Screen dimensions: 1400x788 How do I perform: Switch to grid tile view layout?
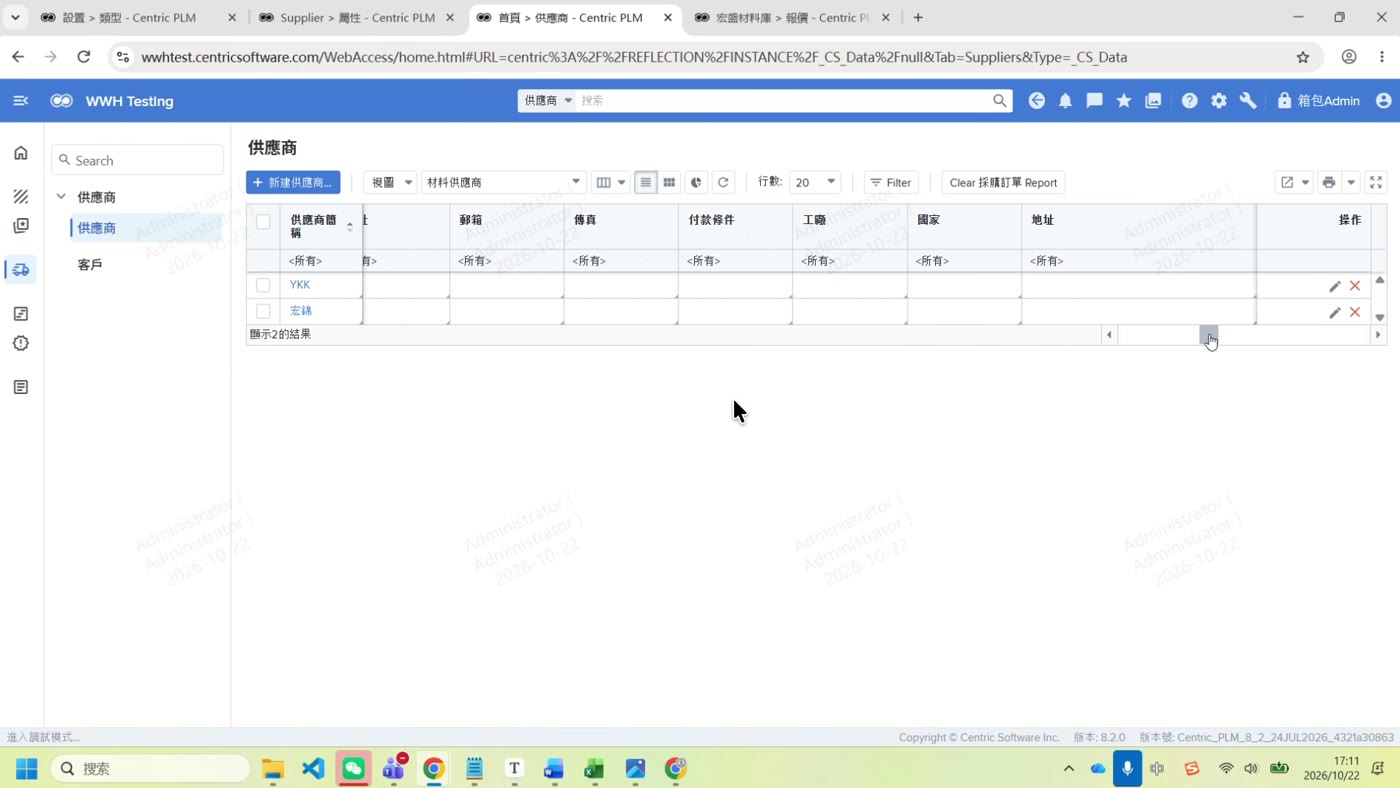pos(669,183)
